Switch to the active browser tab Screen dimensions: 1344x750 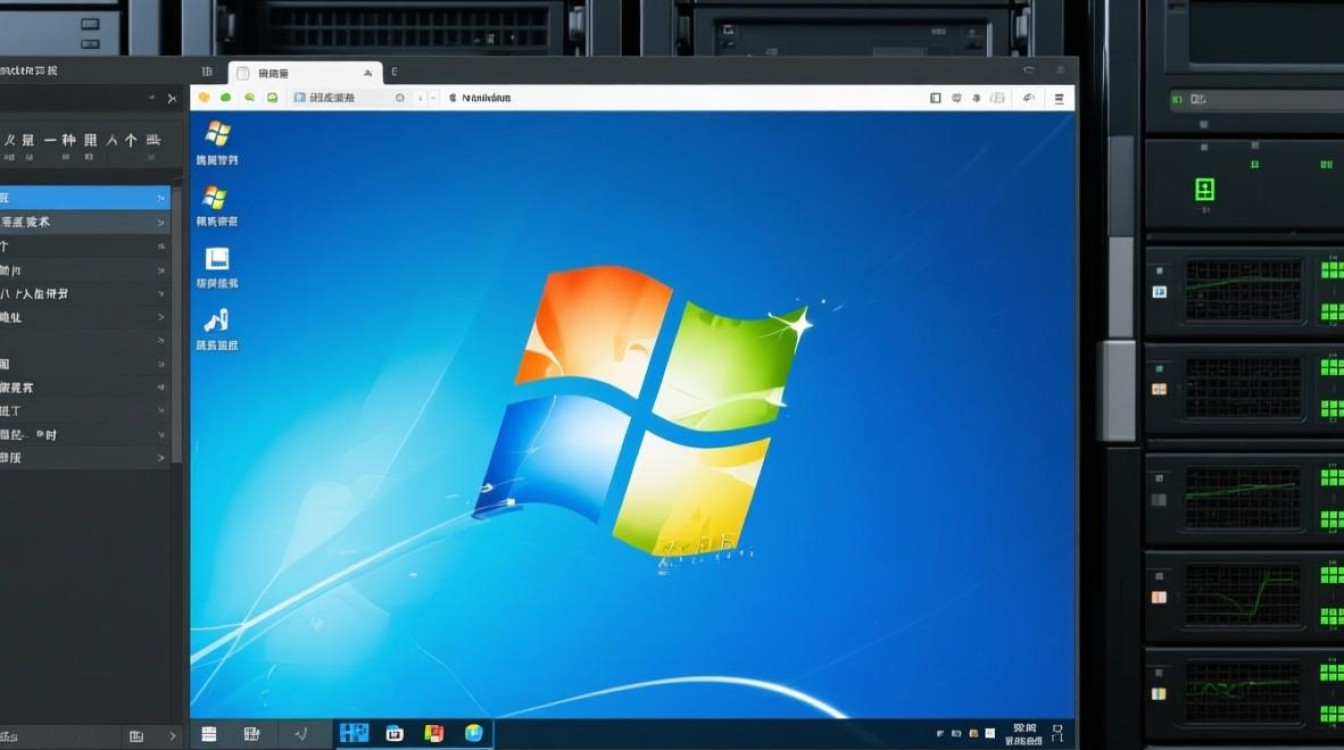coord(300,72)
